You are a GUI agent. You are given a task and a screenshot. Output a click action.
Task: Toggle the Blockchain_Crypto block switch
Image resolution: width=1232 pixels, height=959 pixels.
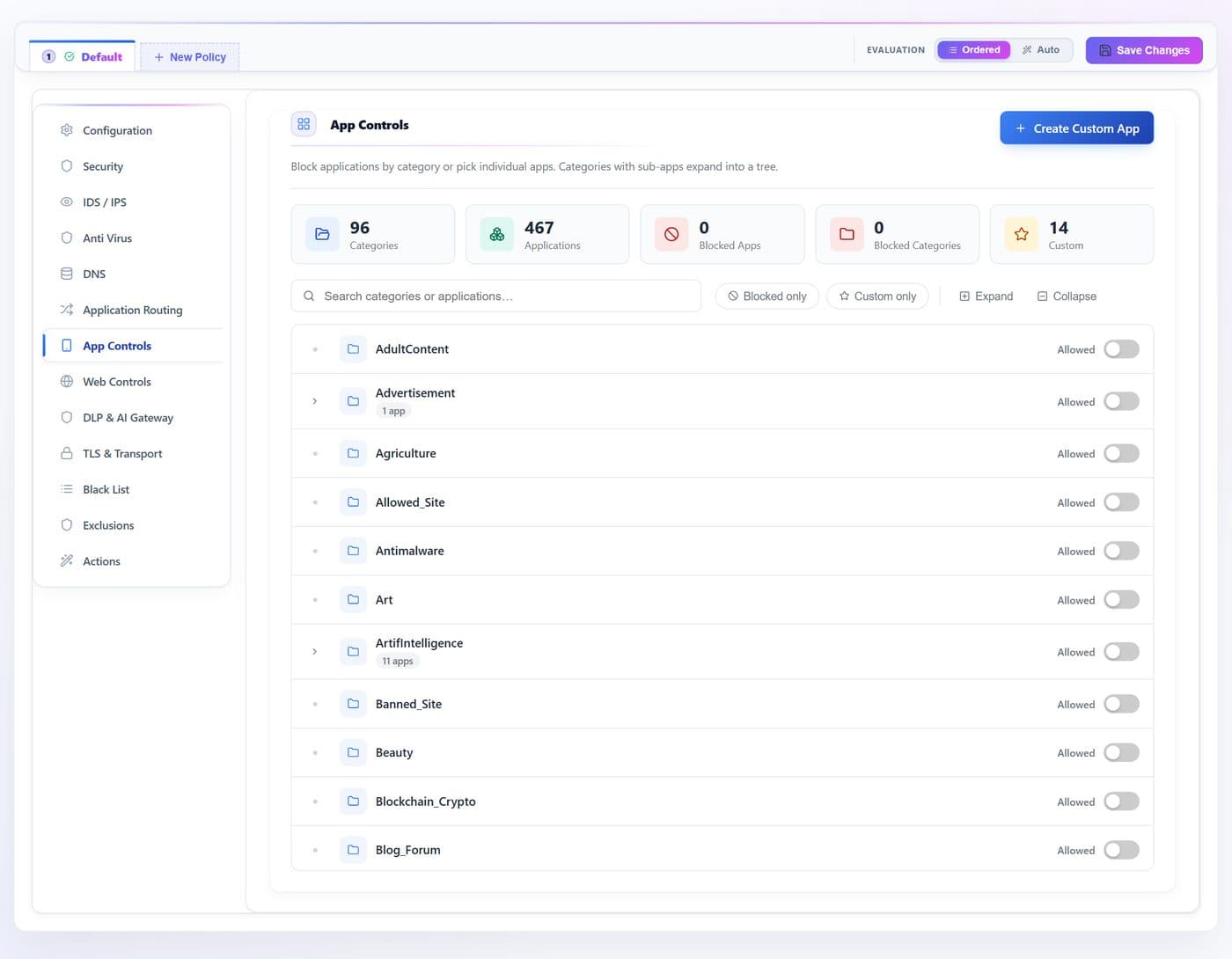coord(1121,802)
